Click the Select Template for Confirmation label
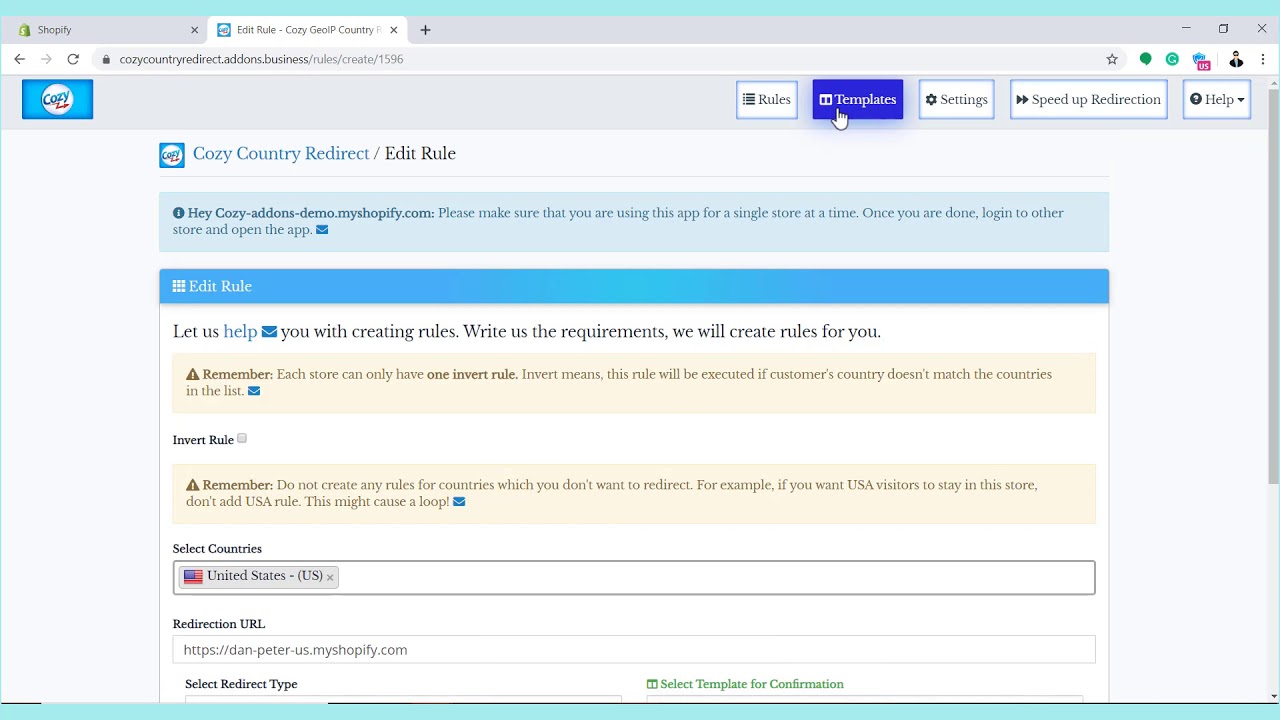The height and width of the screenshot is (720, 1280). pos(745,684)
